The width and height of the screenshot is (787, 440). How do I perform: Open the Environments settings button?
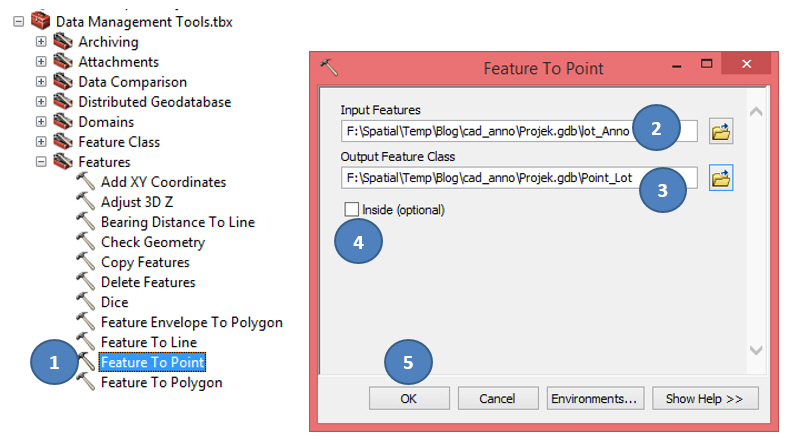coord(594,398)
